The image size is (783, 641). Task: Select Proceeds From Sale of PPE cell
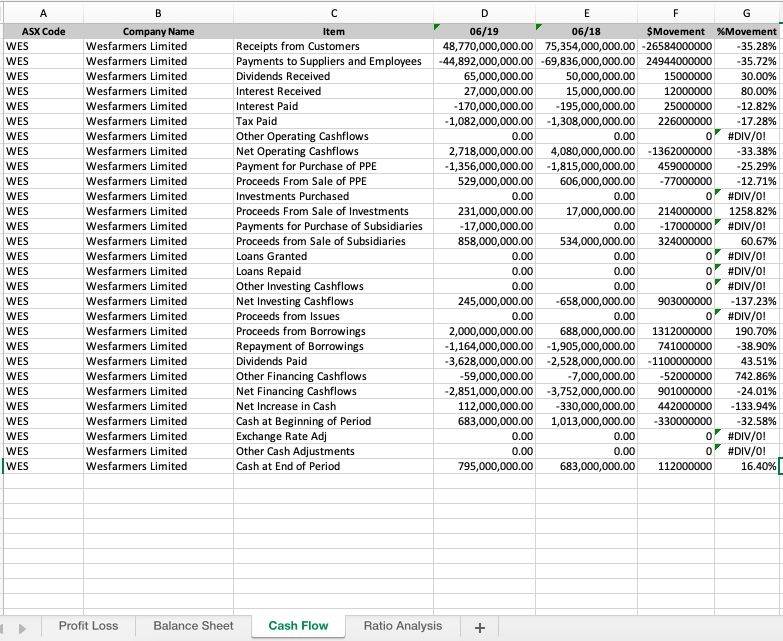334,181
